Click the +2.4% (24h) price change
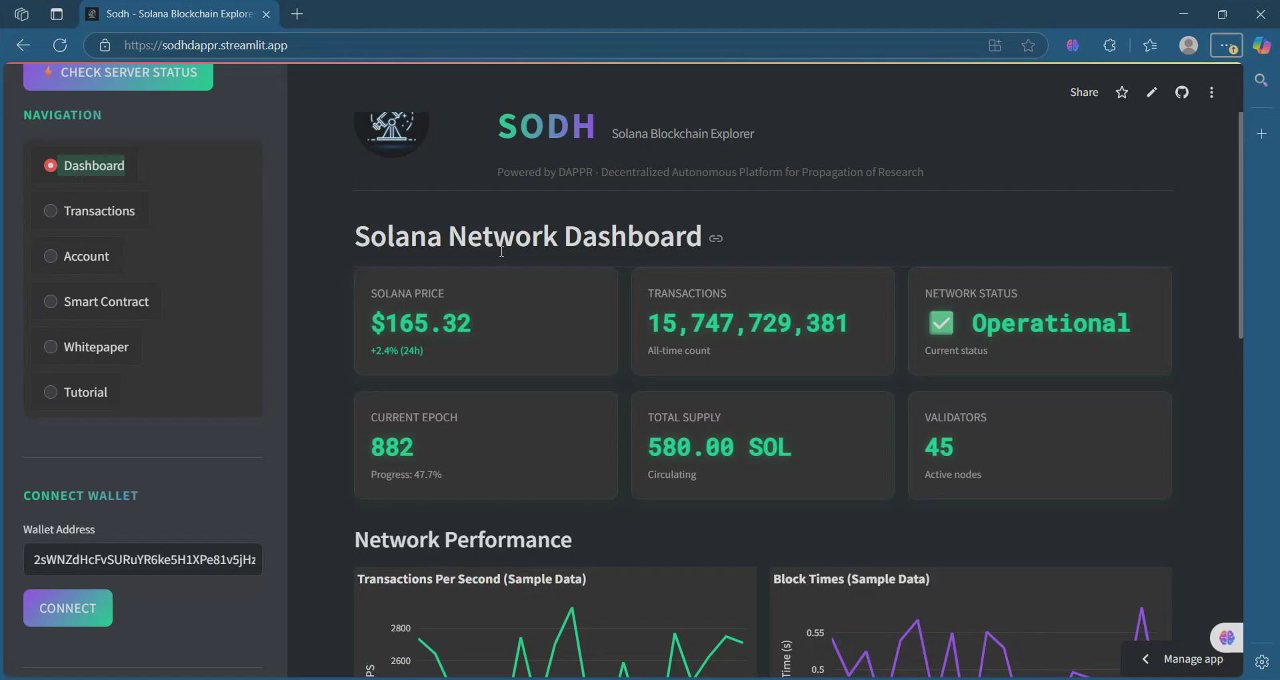 tap(397, 351)
